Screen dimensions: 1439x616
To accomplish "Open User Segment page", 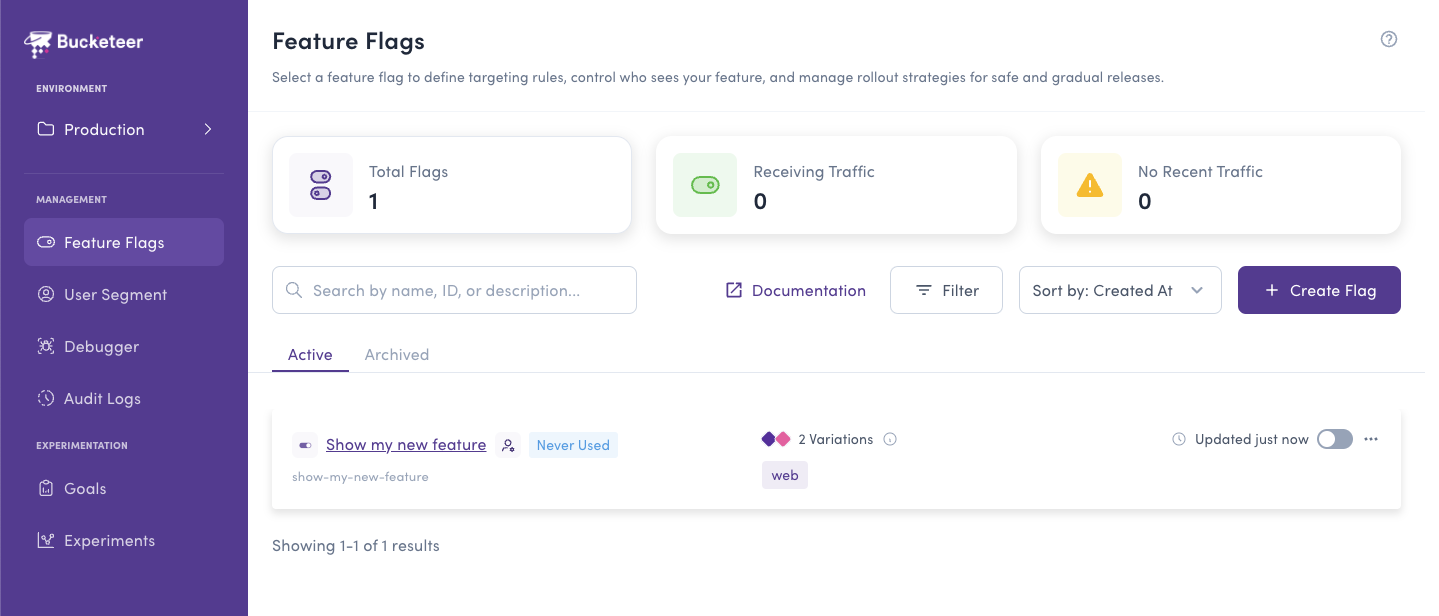I will (x=124, y=294).
